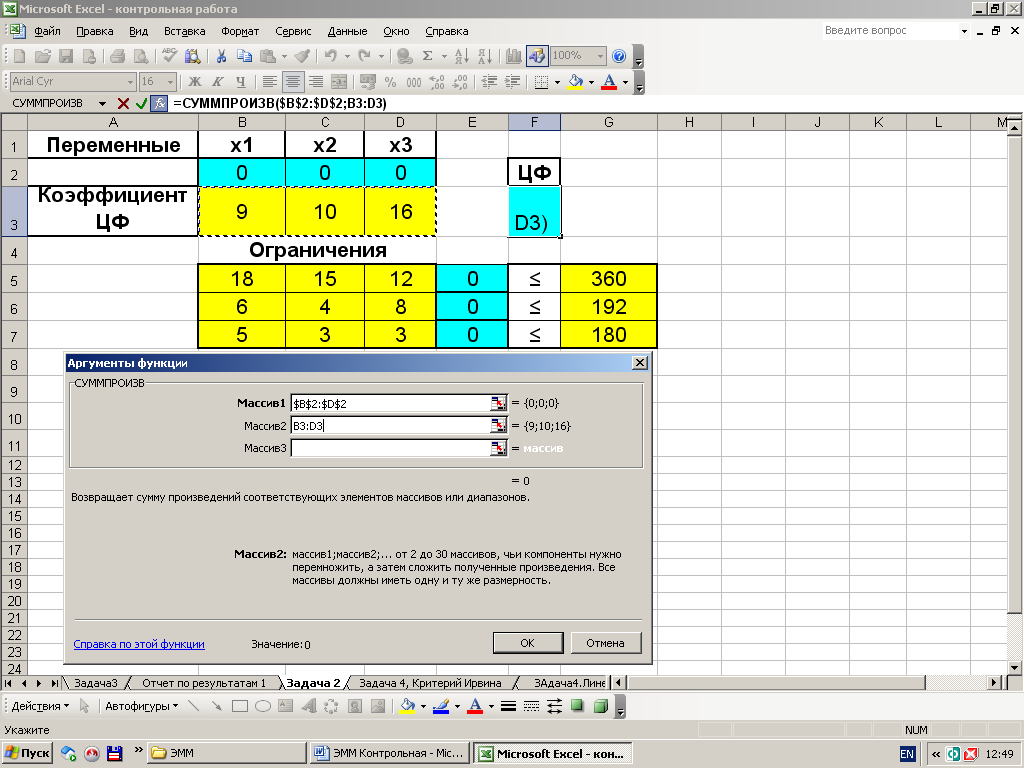Click the Percent style icon
Viewport: 1024px width, 768px height.
point(389,82)
